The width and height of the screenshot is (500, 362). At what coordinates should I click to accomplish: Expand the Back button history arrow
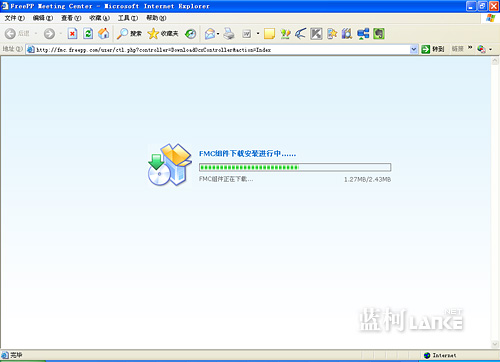pyautogui.click(x=36, y=33)
